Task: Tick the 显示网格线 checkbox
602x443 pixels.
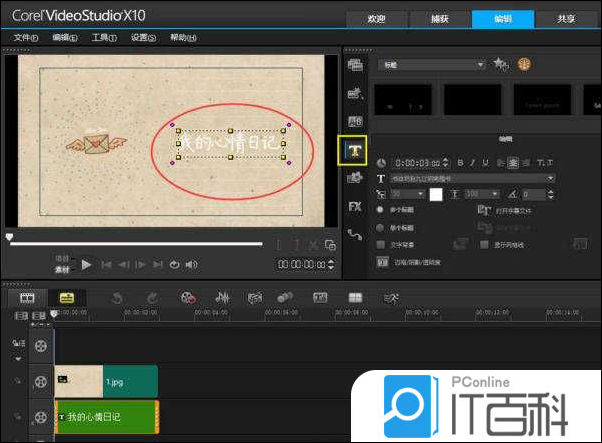Action: (x=484, y=243)
